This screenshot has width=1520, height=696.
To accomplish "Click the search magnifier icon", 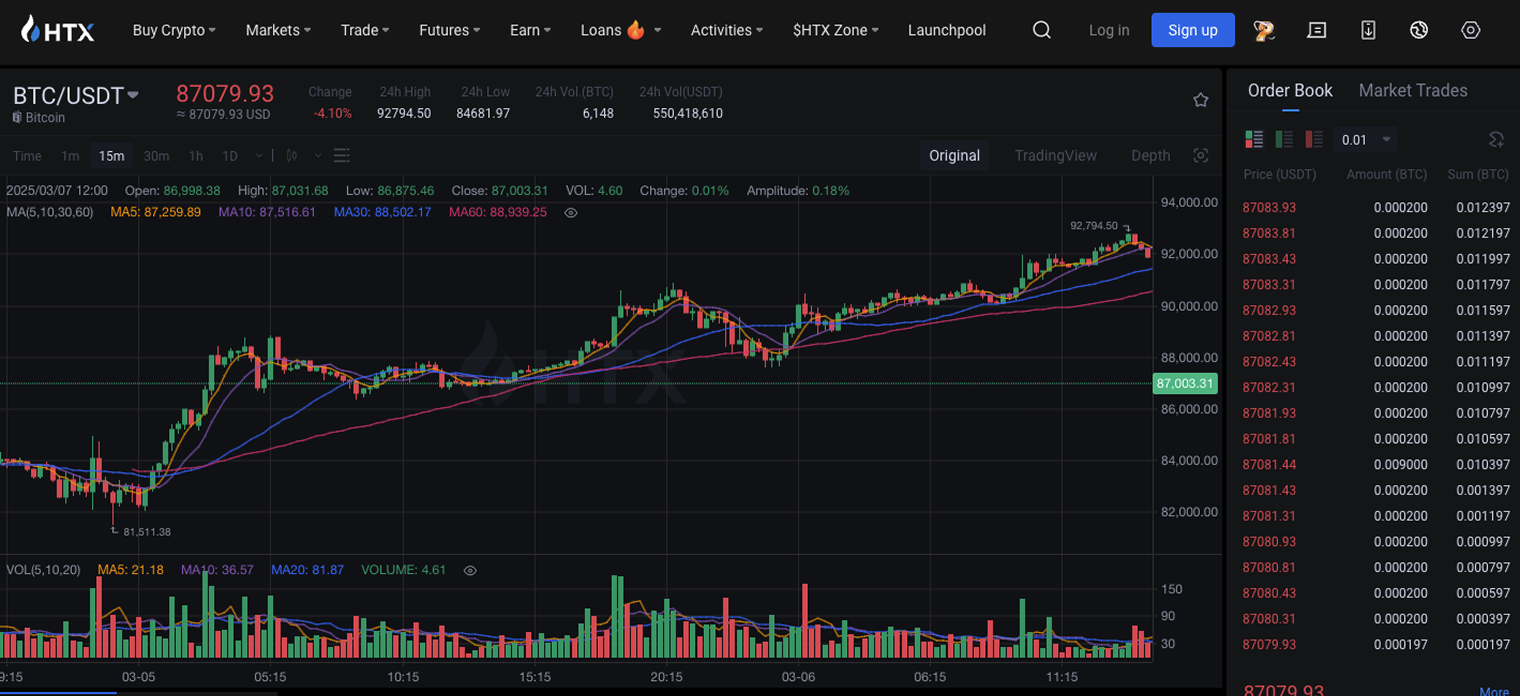I will pyautogui.click(x=1041, y=30).
